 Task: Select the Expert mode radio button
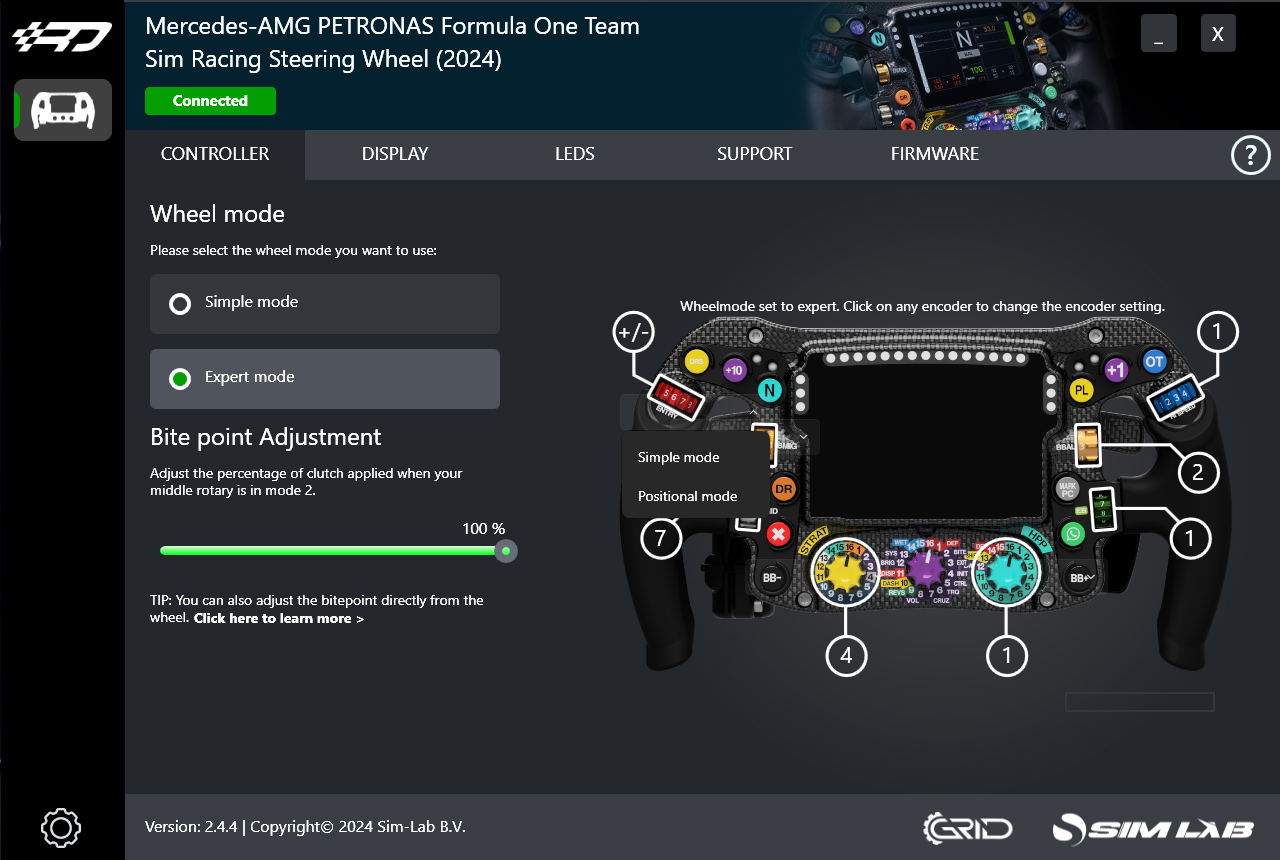[x=180, y=378]
